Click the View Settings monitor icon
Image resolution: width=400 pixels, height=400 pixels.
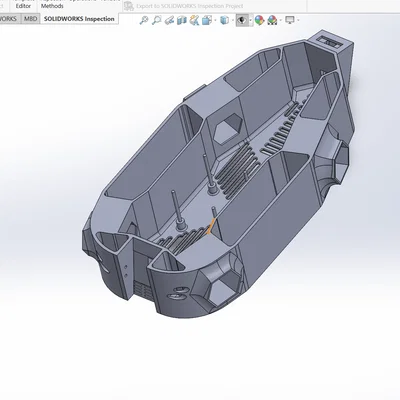[290, 20]
